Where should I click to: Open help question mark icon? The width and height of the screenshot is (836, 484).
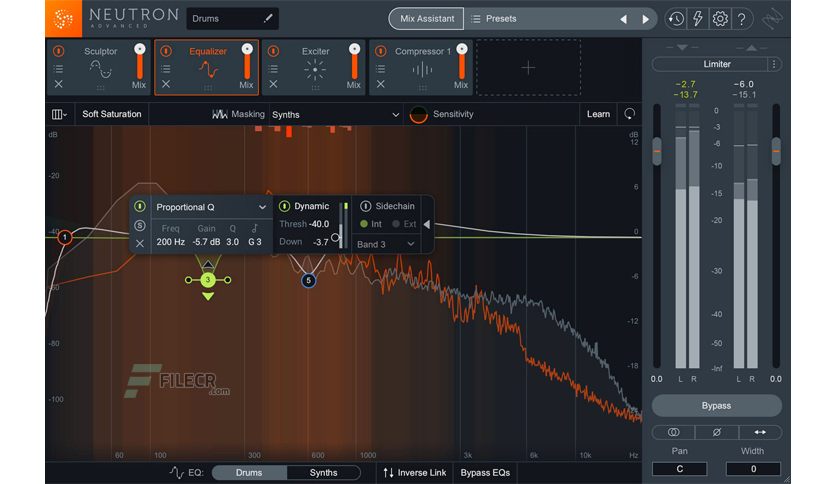point(742,19)
